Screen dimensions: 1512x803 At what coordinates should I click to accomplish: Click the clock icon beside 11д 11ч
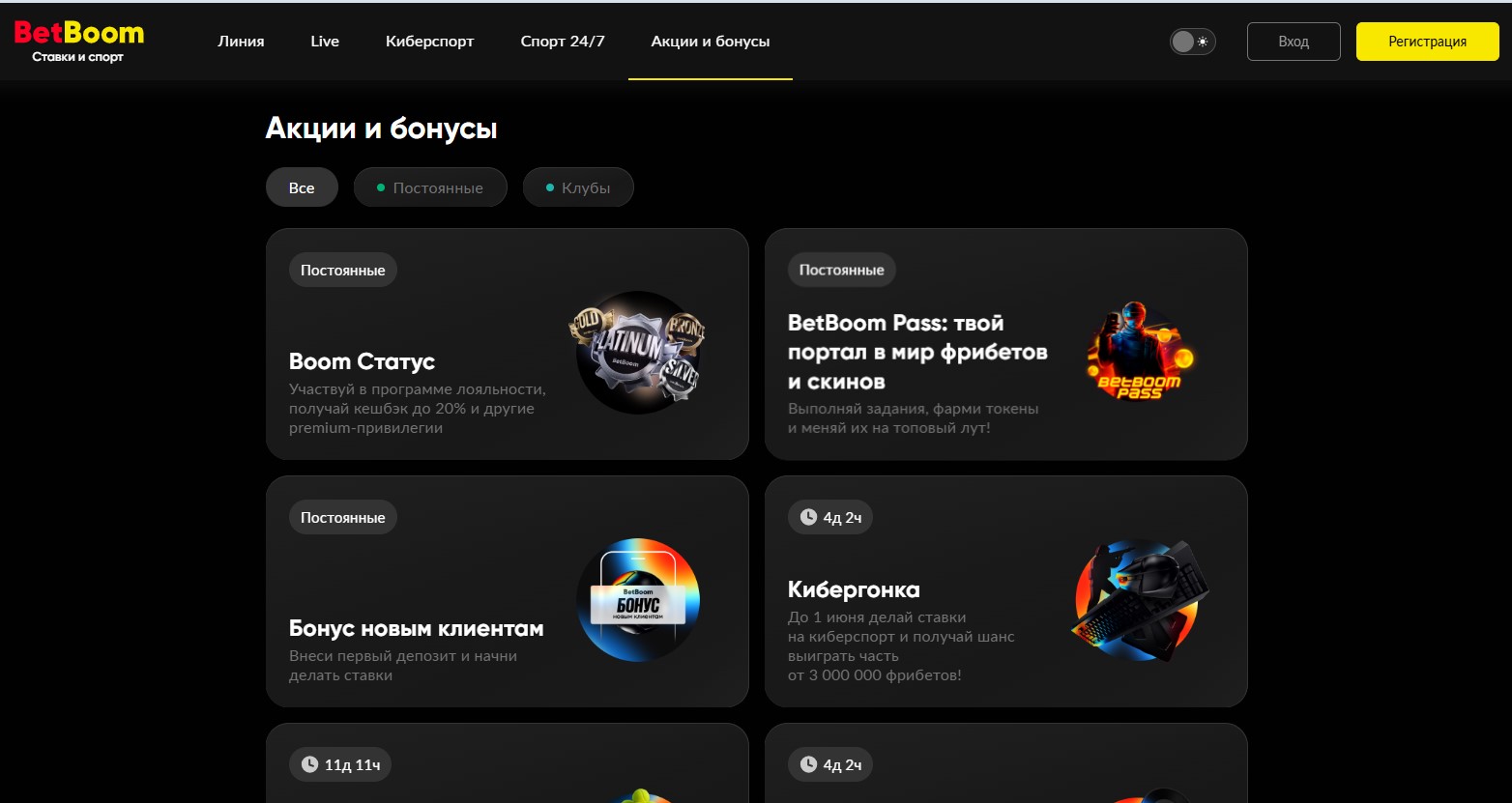[309, 765]
